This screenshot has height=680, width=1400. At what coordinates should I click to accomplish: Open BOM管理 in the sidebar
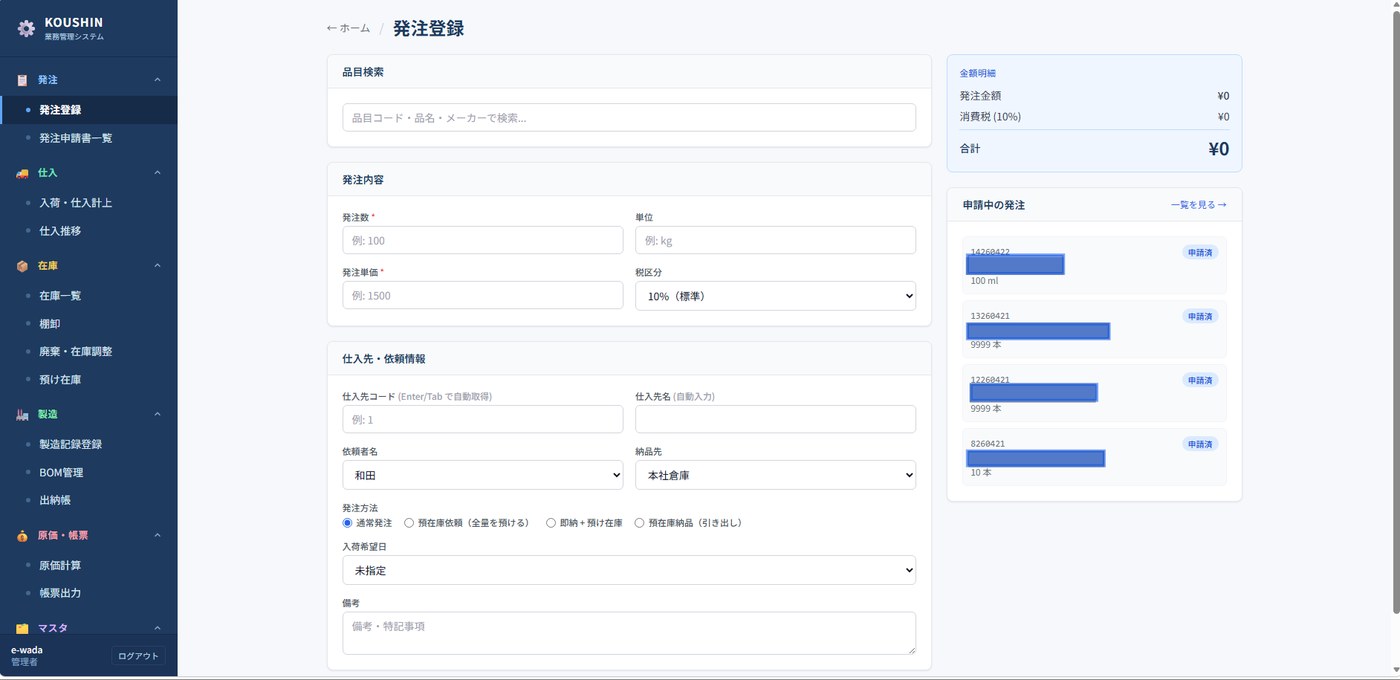tap(89, 472)
